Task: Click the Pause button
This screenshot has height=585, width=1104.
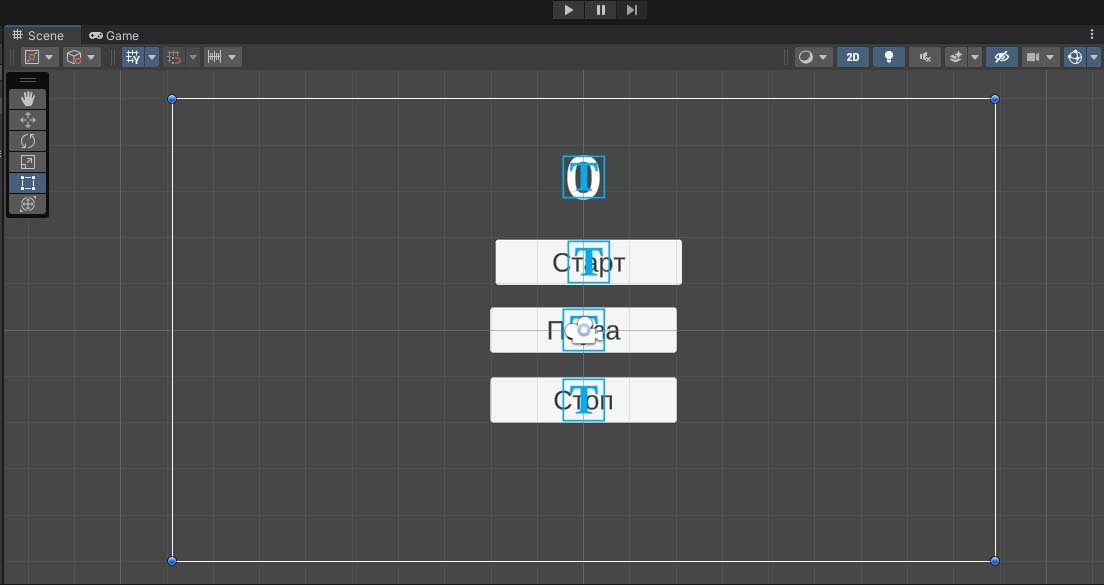Action: (600, 10)
